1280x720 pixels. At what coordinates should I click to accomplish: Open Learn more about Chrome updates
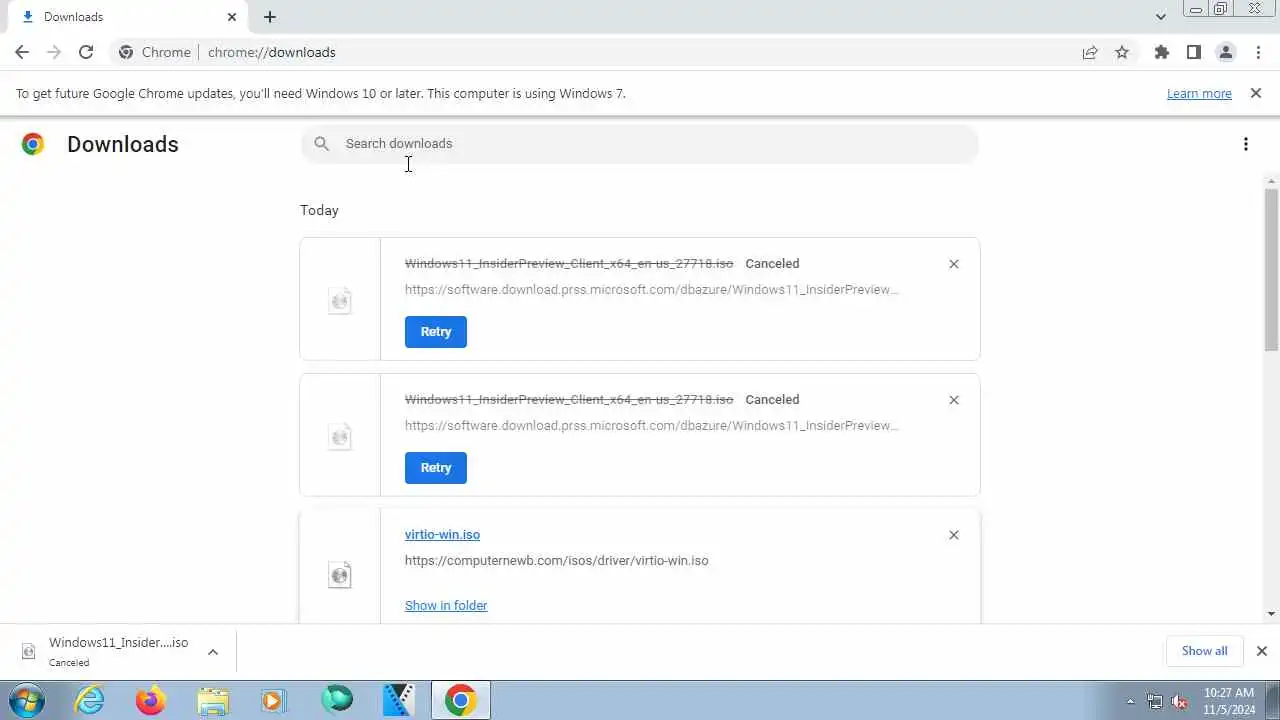tap(1199, 93)
